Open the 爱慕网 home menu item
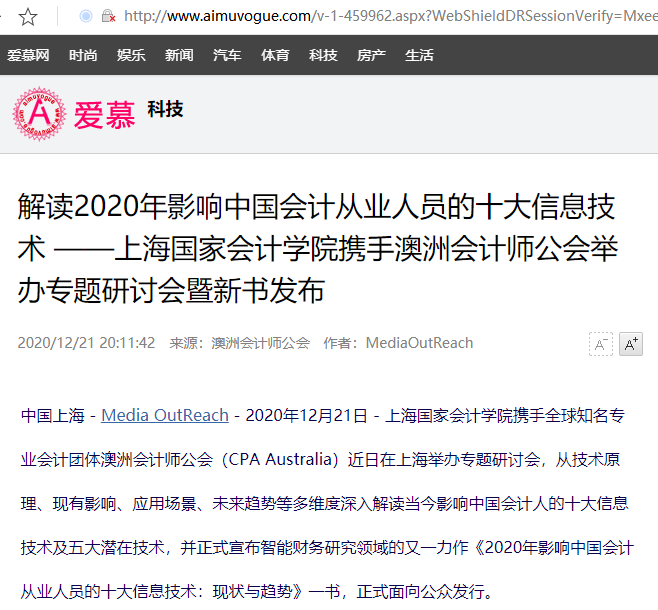This screenshot has height=610, width=658. [28, 55]
